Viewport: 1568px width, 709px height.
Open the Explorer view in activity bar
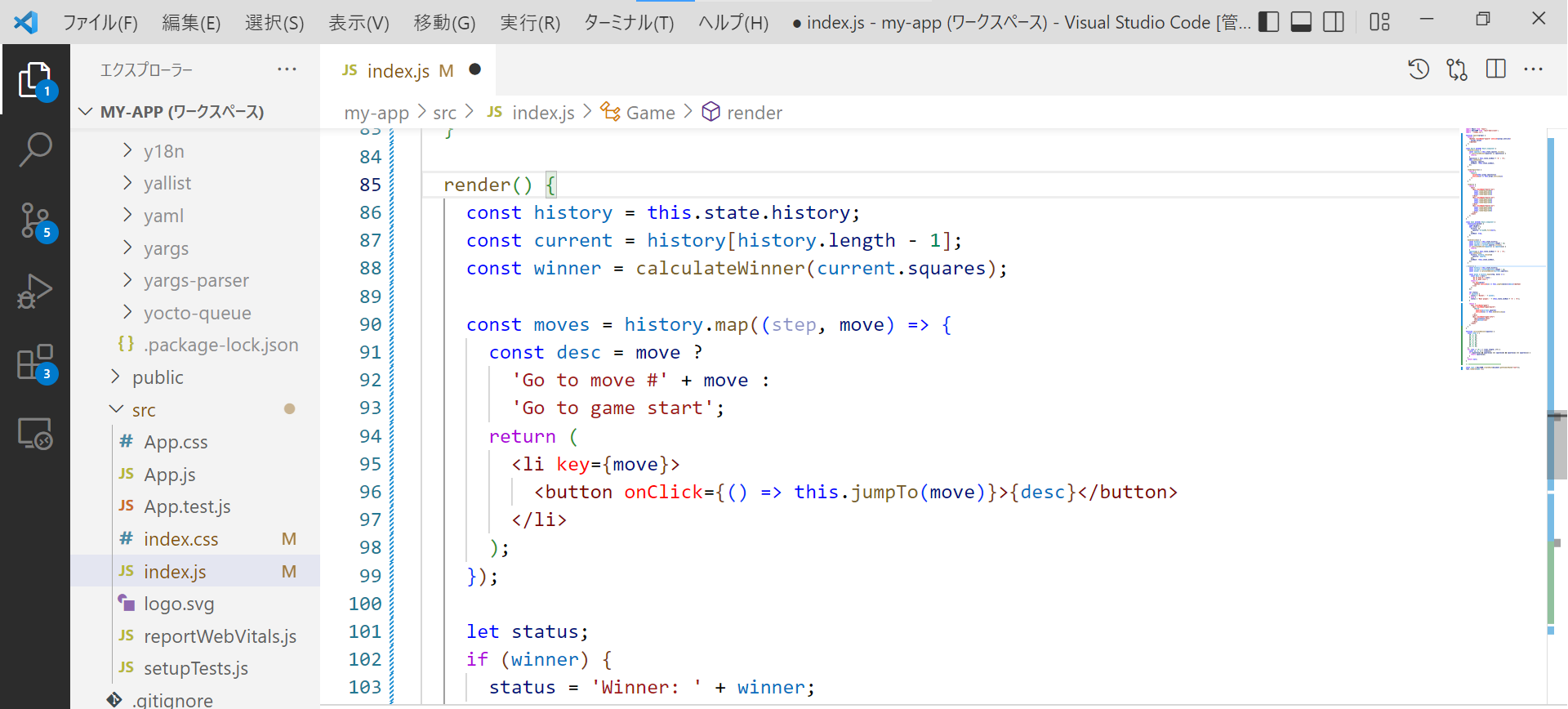35,80
